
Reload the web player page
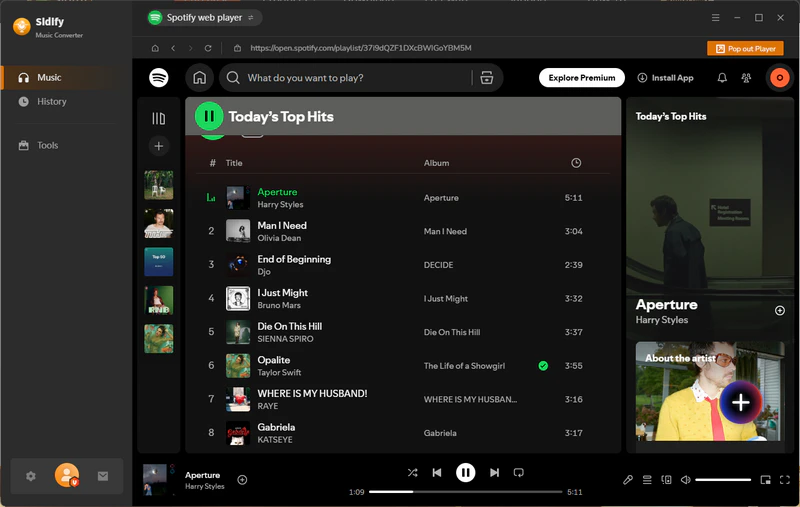pos(208,48)
